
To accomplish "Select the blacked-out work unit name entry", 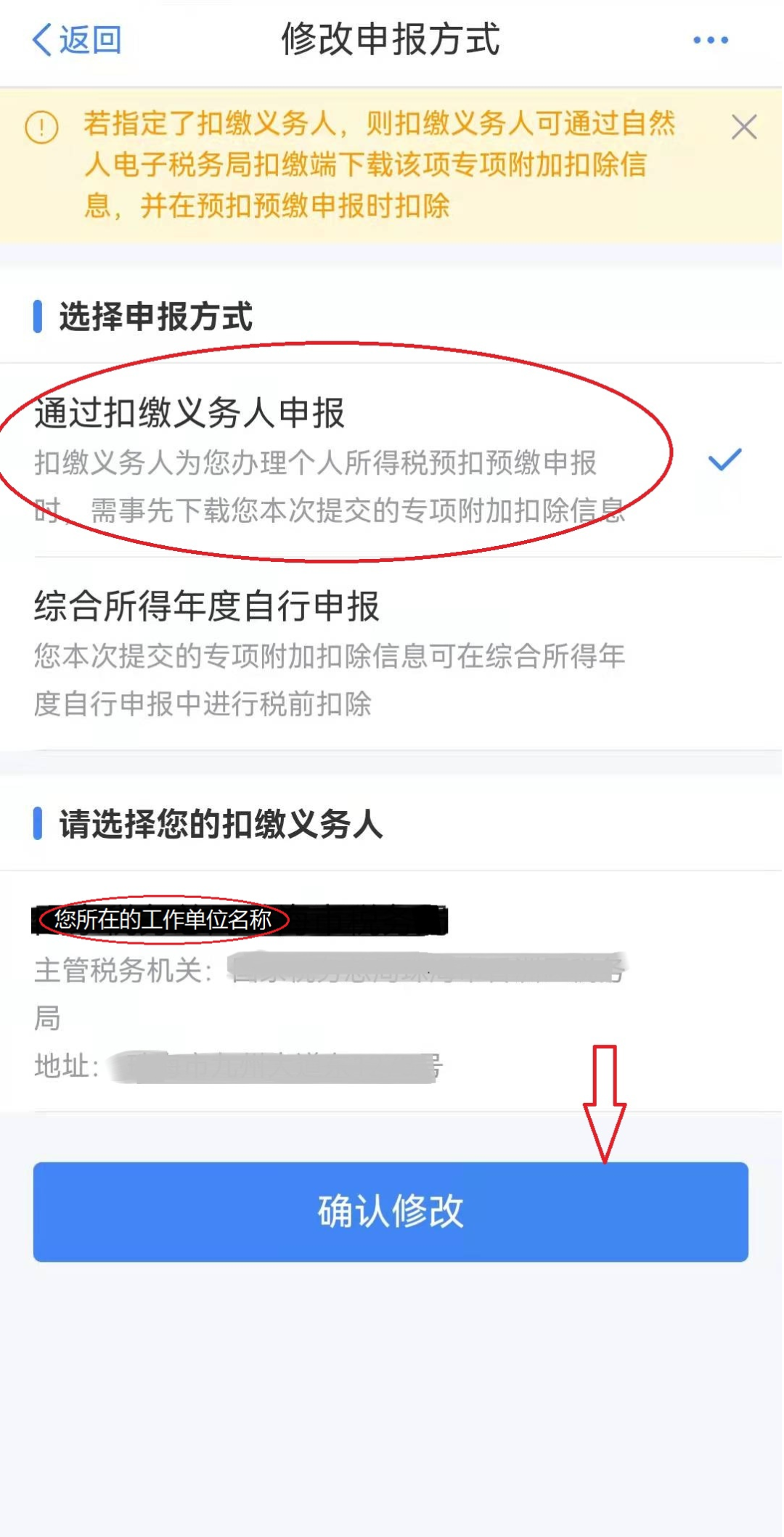I will click(240, 920).
